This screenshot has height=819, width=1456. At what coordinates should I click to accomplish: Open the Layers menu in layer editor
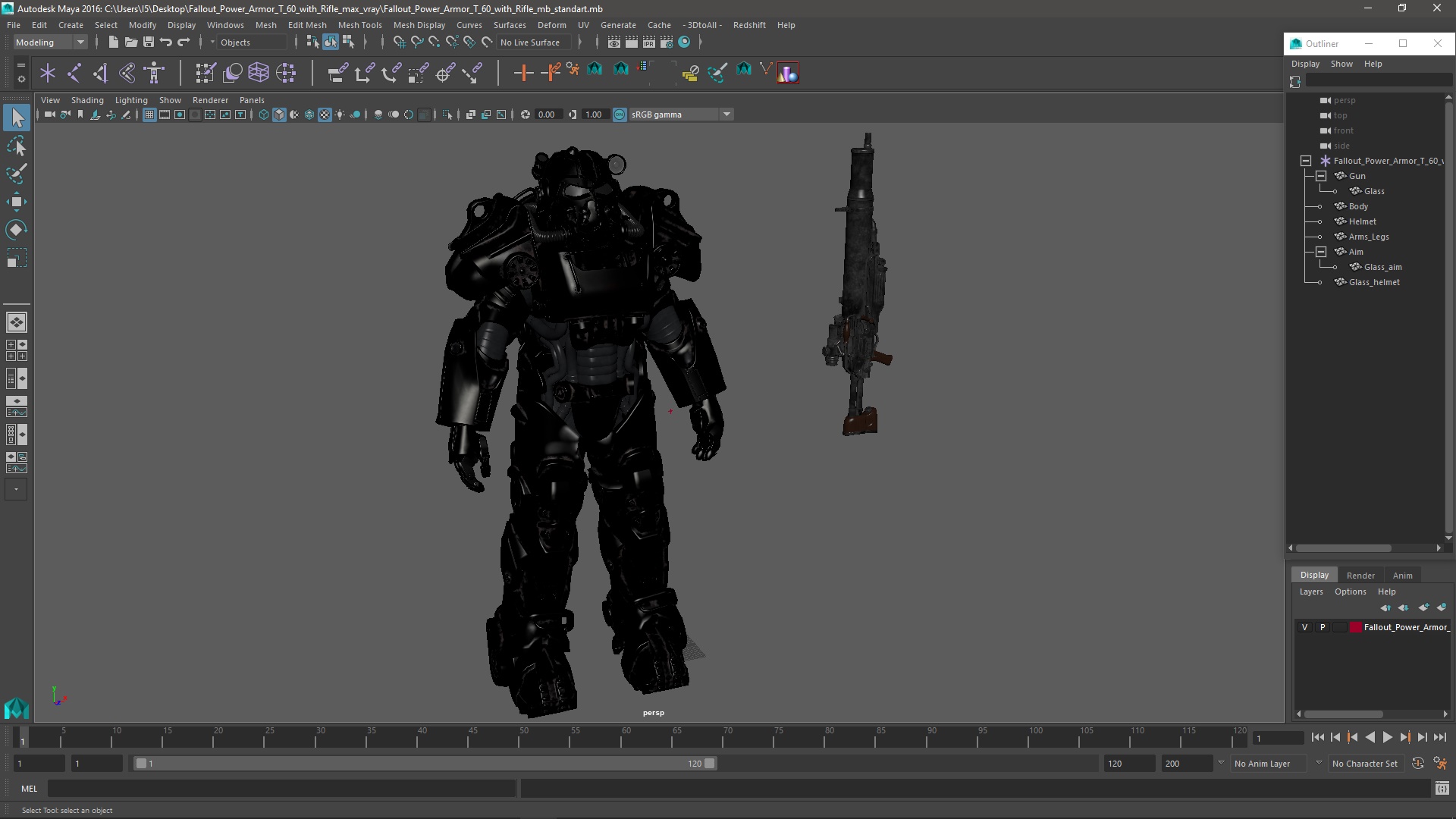tap(1310, 591)
